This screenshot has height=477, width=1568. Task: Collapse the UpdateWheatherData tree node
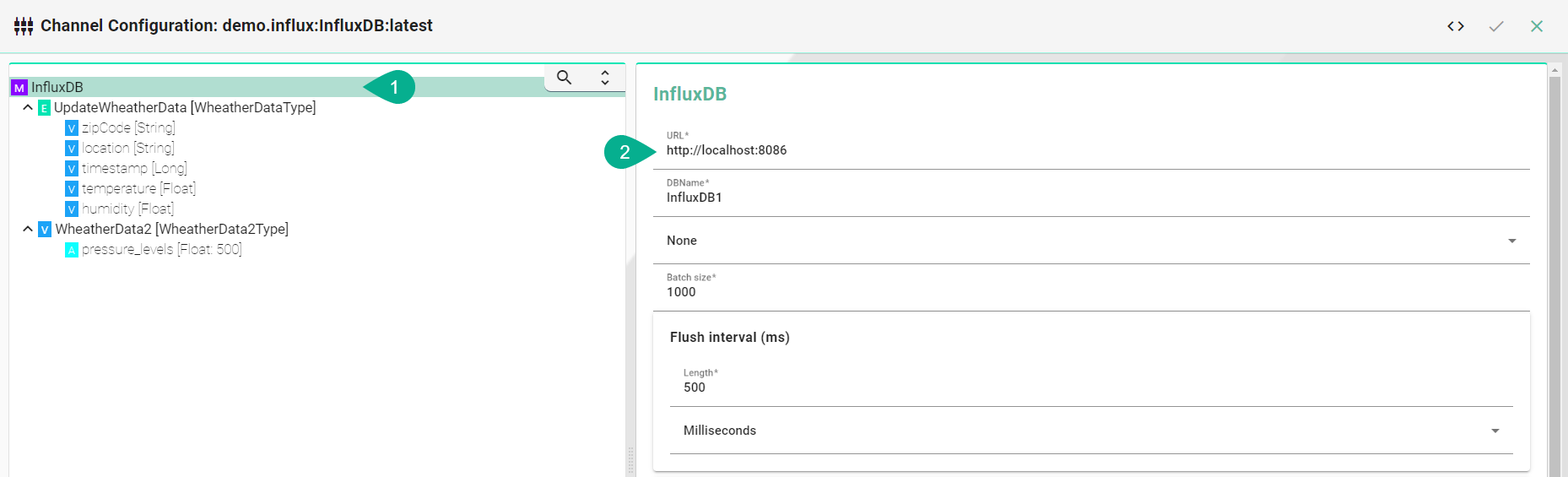click(x=28, y=108)
